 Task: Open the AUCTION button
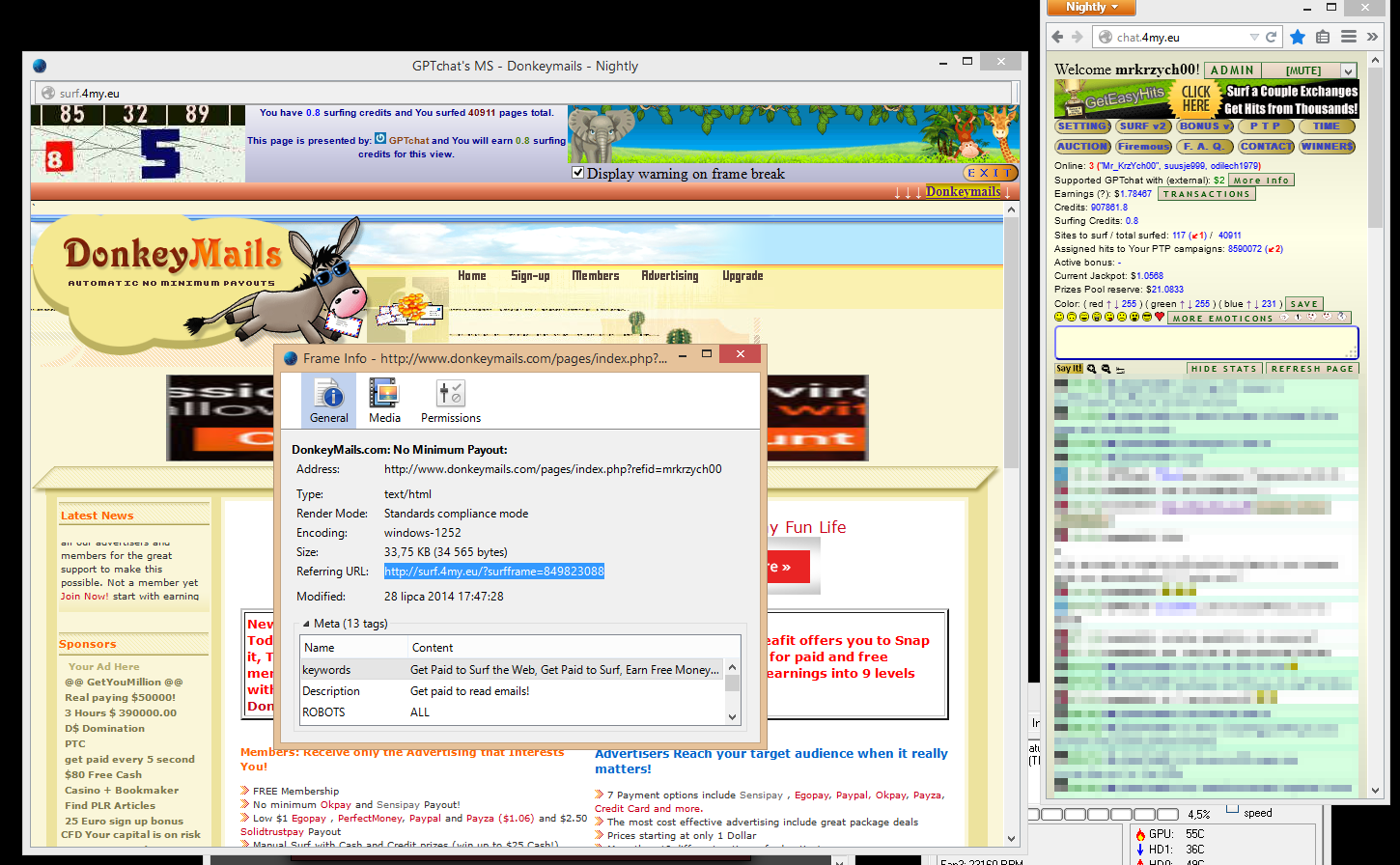1082,147
